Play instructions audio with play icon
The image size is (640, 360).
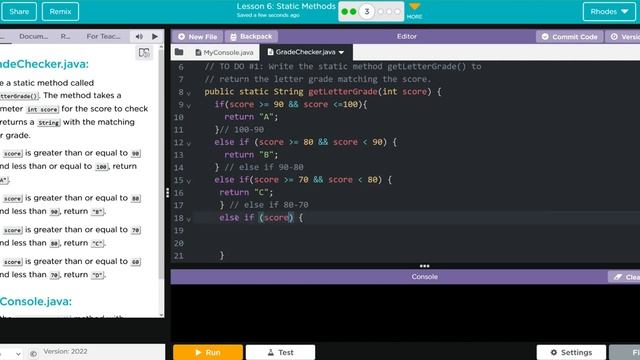point(155,36)
